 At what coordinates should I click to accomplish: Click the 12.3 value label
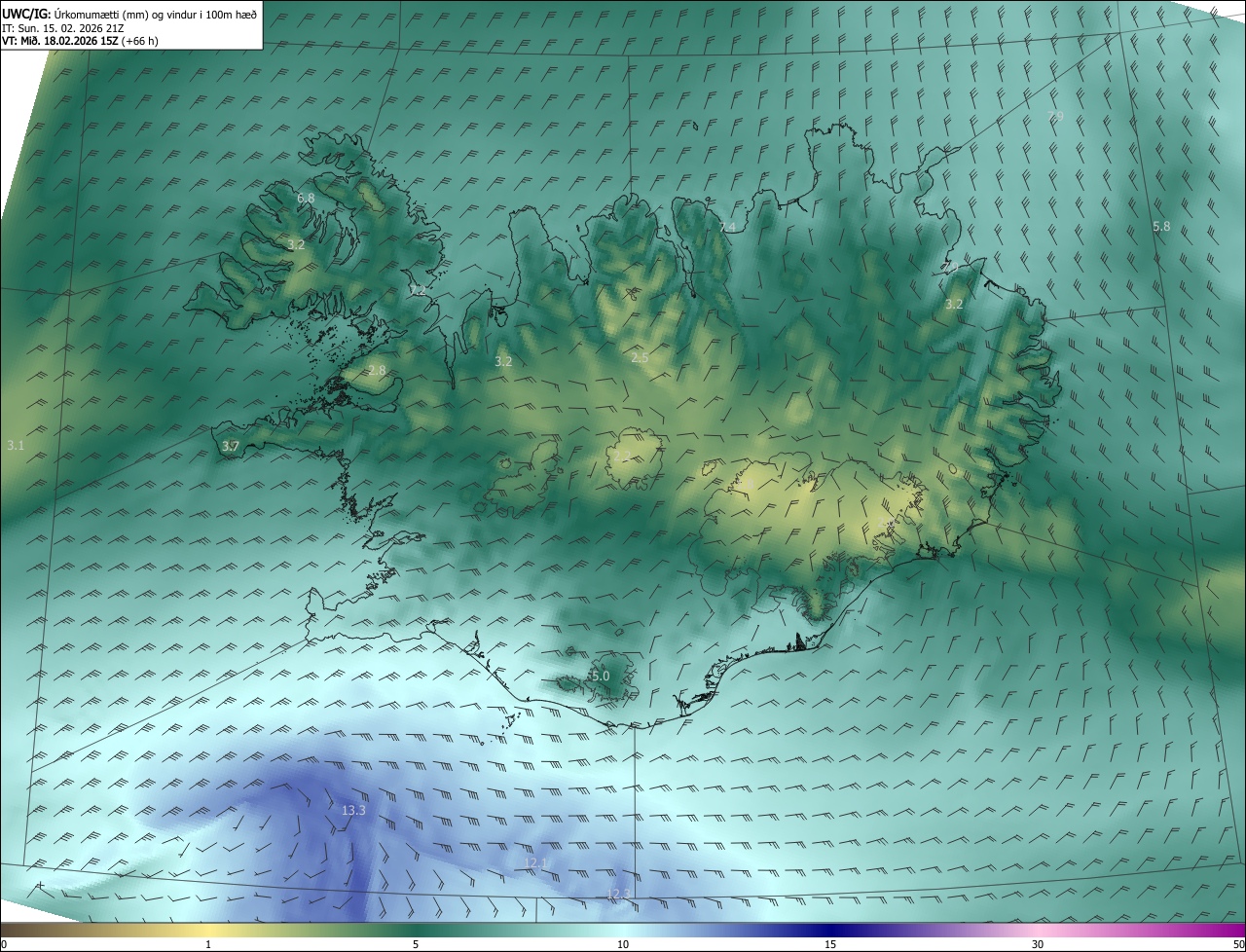[x=619, y=894]
